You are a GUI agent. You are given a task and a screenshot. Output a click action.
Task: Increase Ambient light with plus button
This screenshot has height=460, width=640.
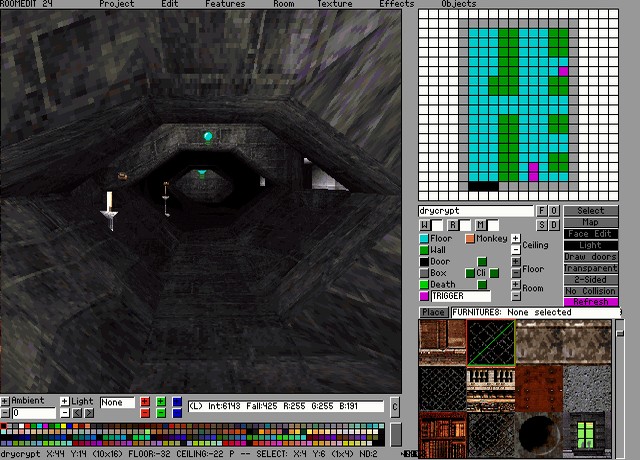[5, 401]
